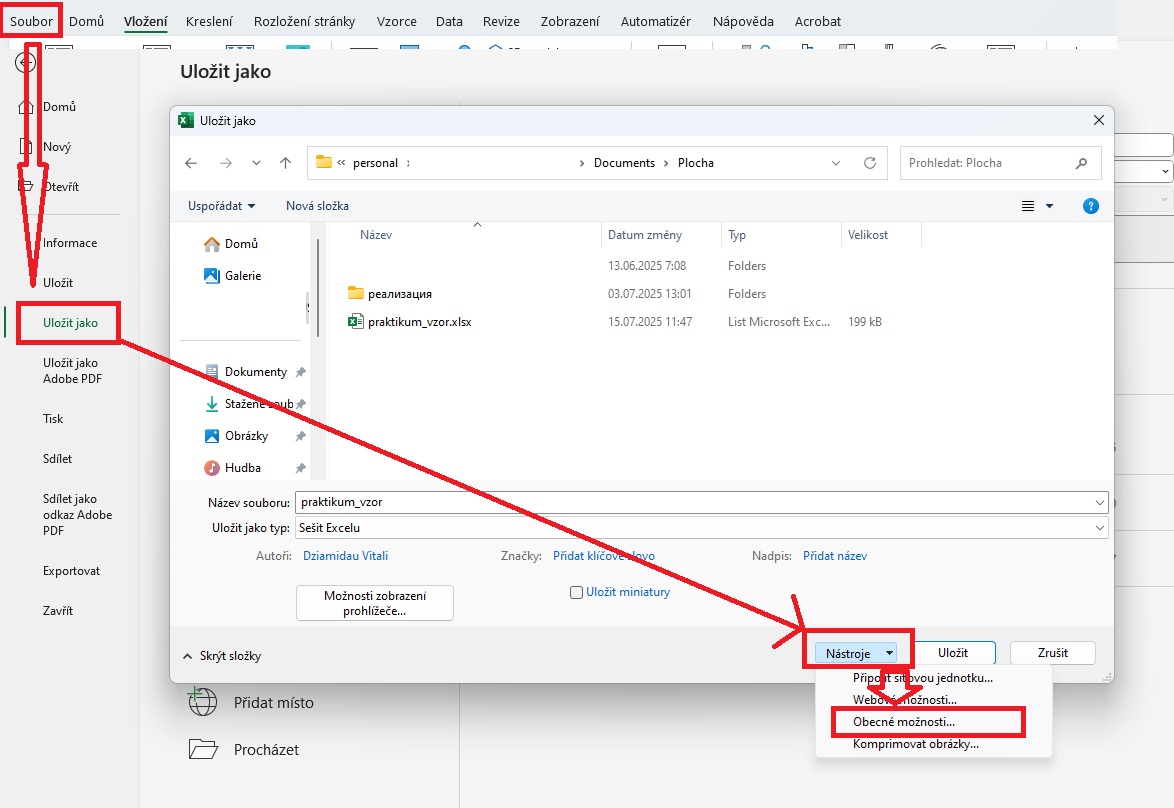Click the back arrow in Save dialog
The height and width of the screenshot is (808, 1174).
191,163
